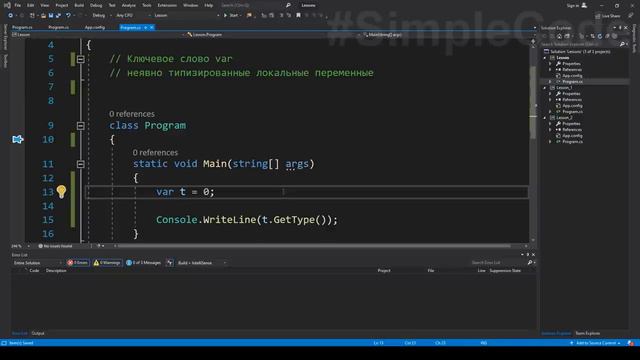
Task: Toggle the Messages filter in Error List
Action: click(x=143, y=263)
